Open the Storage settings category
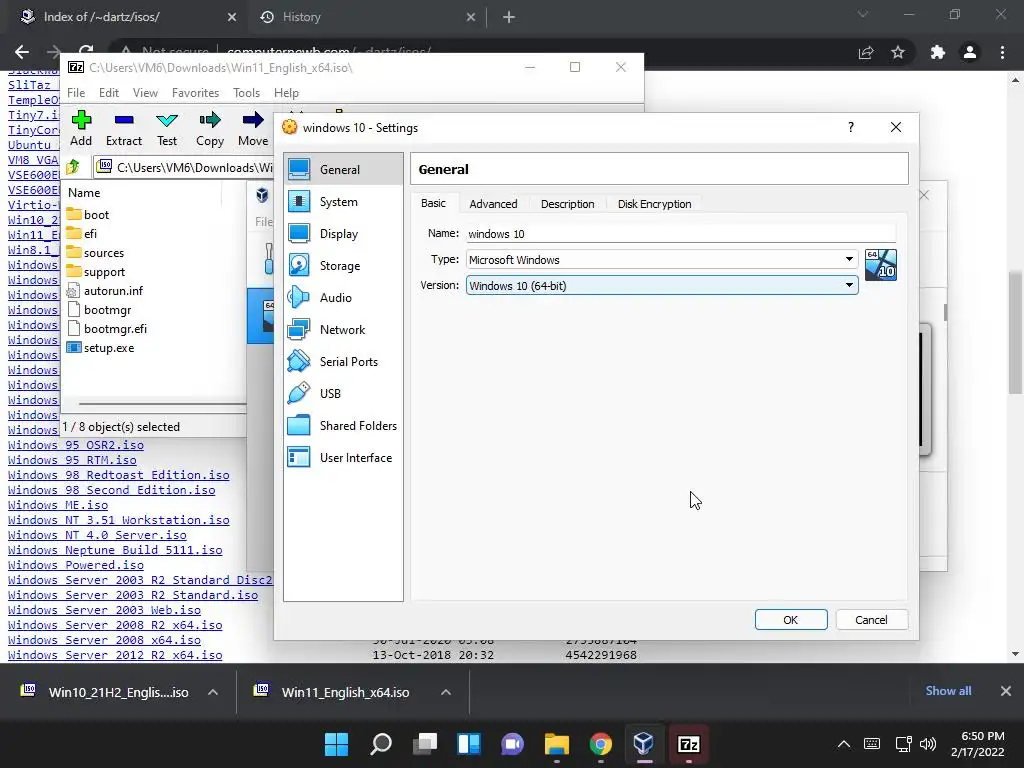Image resolution: width=1024 pixels, height=768 pixels. click(x=344, y=266)
